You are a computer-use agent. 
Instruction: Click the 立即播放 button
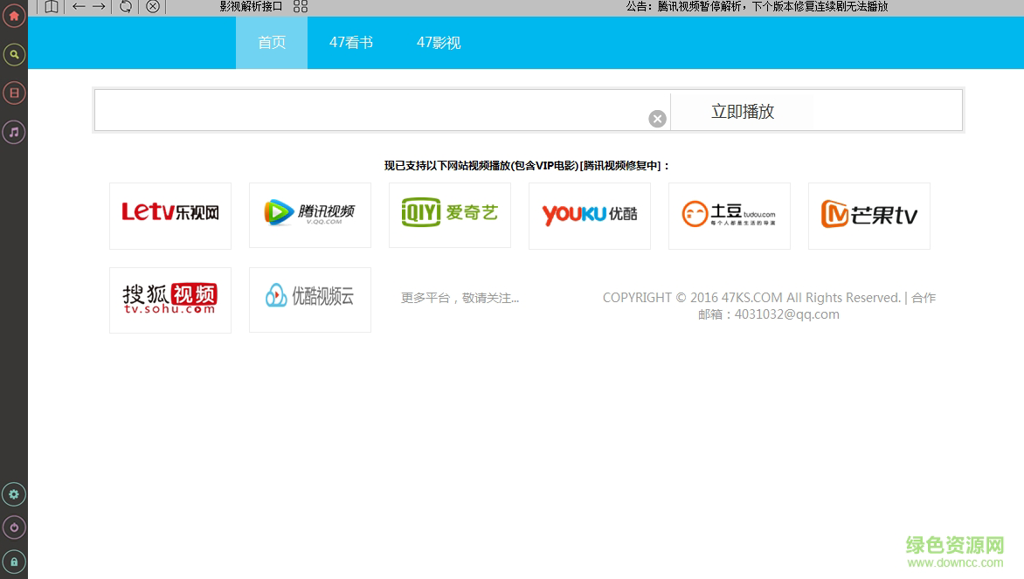(743, 112)
